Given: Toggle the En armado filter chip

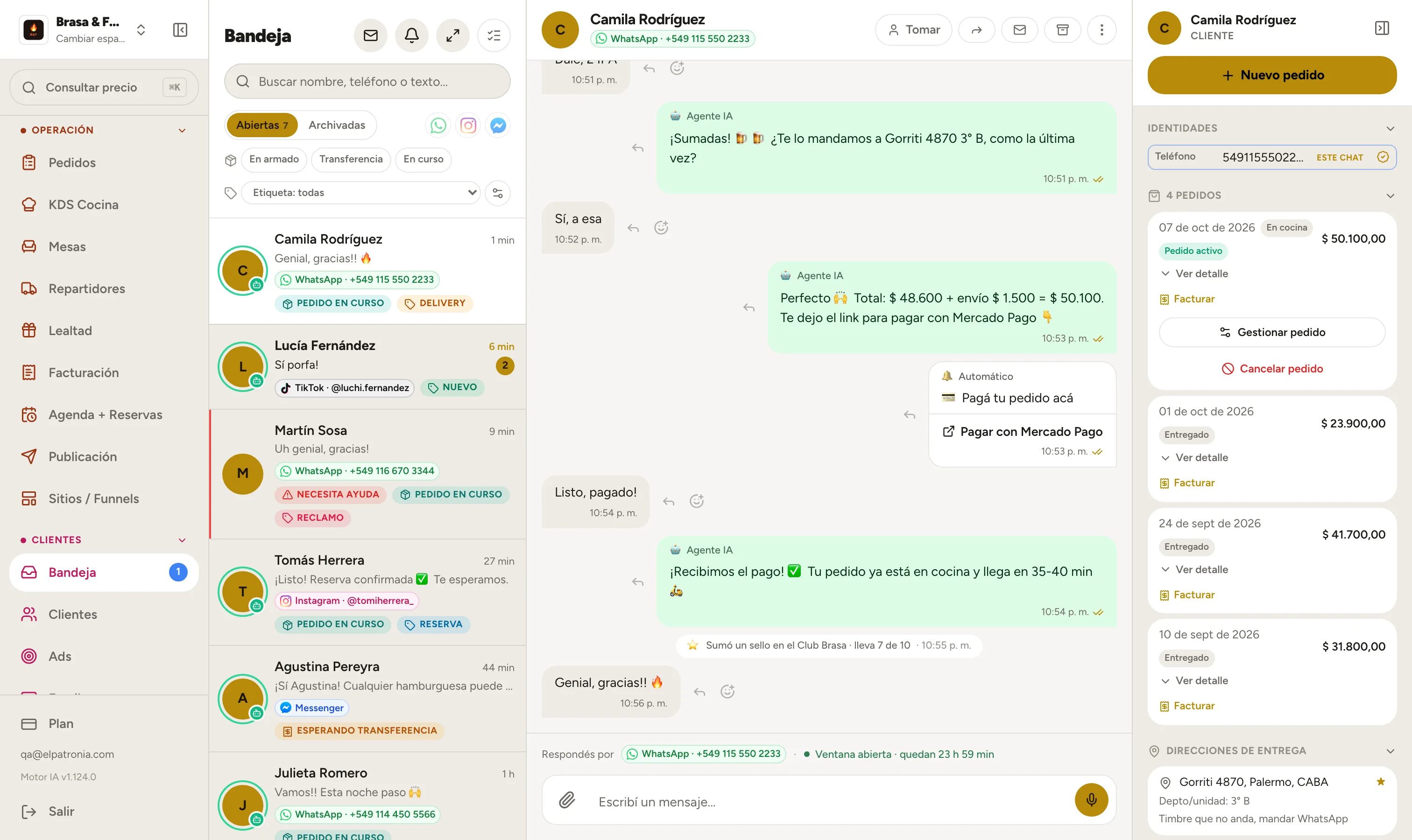Looking at the screenshot, I should pos(274,159).
